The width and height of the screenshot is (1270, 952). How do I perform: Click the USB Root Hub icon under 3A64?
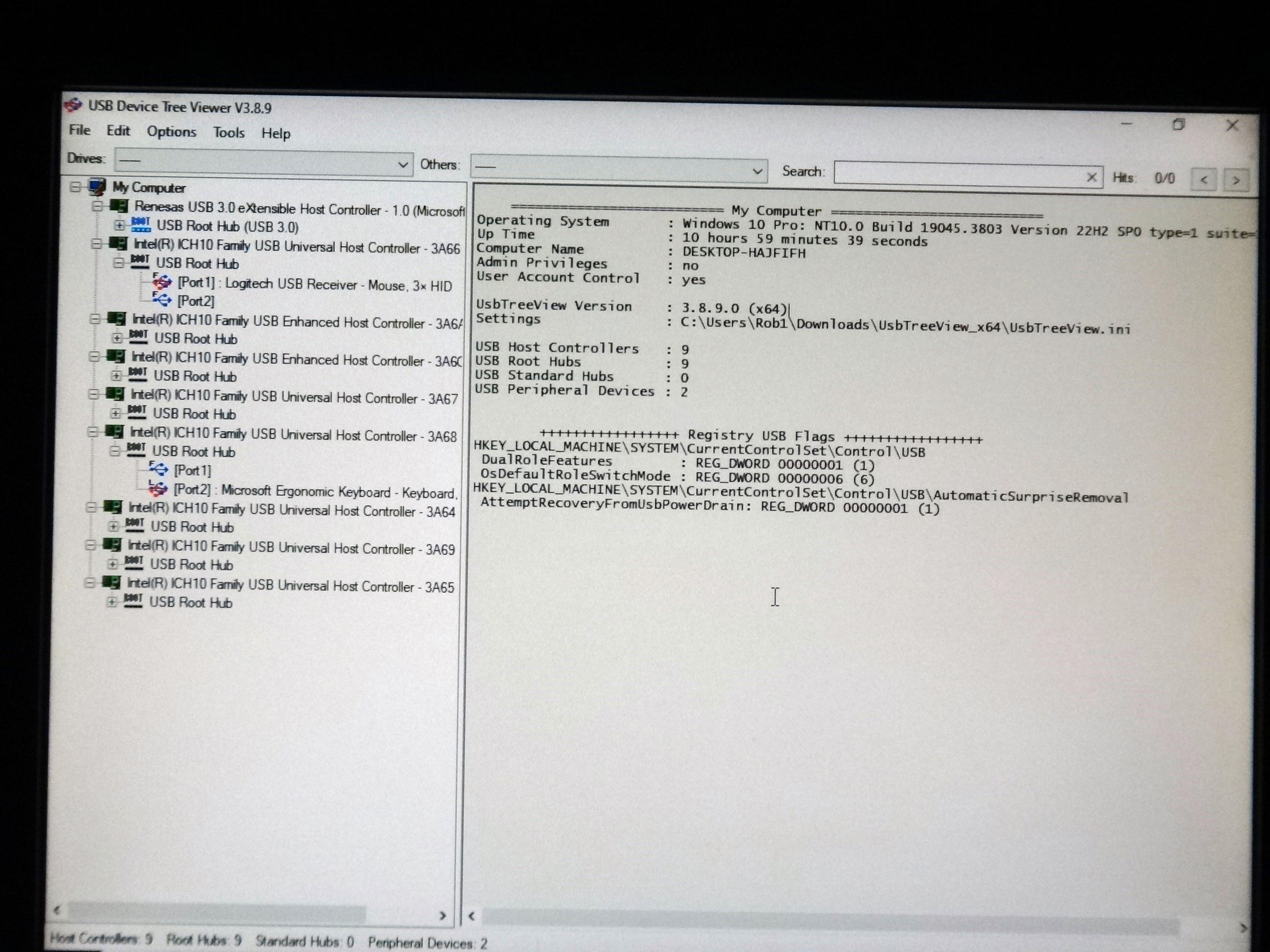pos(134,525)
